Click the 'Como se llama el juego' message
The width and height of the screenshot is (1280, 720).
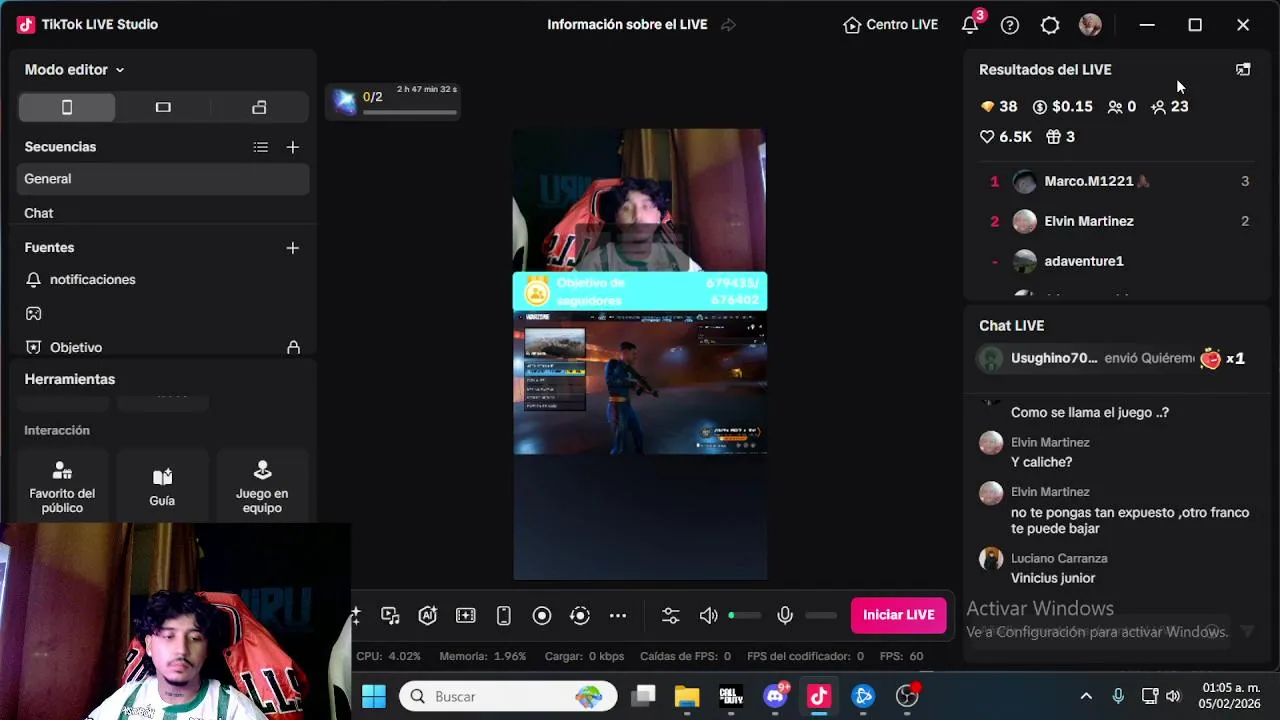pyautogui.click(x=1090, y=412)
